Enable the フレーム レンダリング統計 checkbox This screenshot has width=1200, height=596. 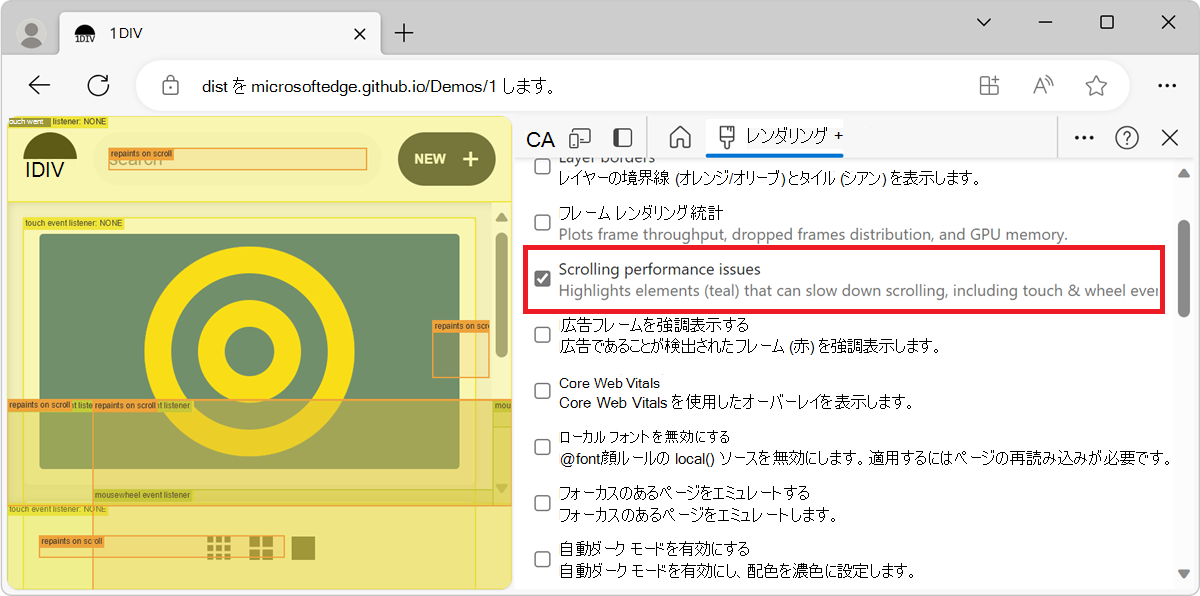tap(542, 224)
